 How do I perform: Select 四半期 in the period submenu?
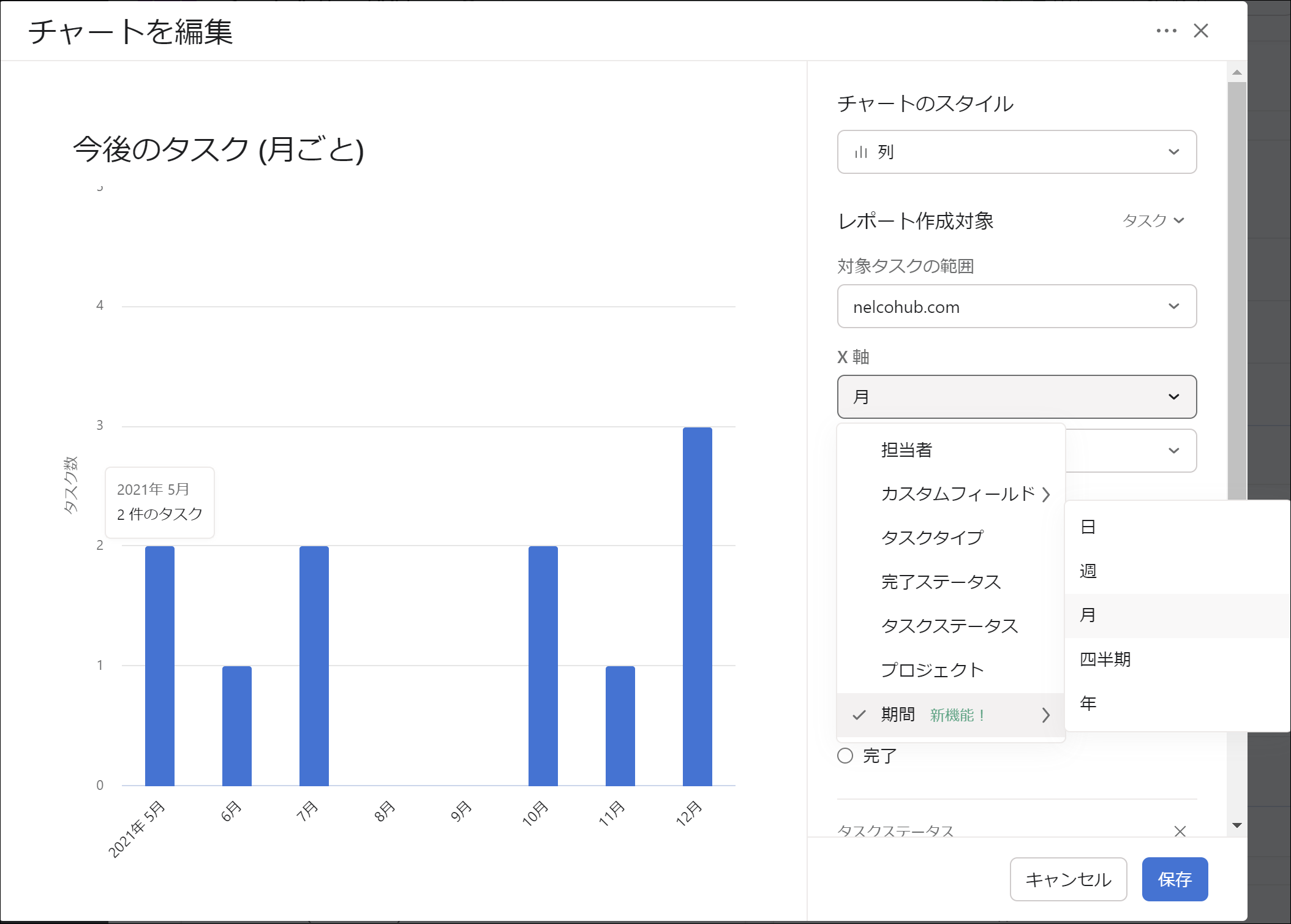[1177, 659]
